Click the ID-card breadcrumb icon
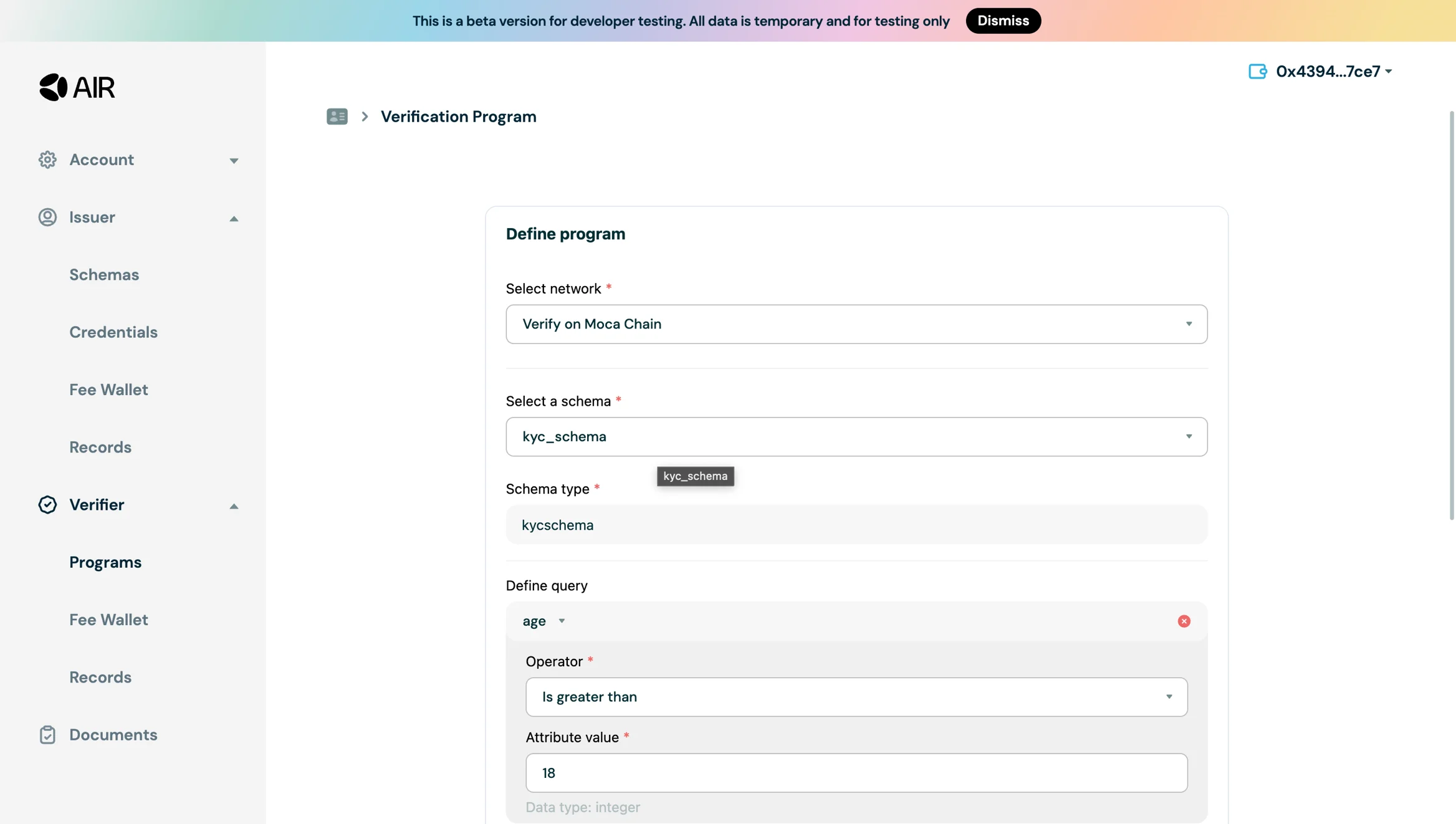This screenshot has height=824, width=1456. [337, 117]
